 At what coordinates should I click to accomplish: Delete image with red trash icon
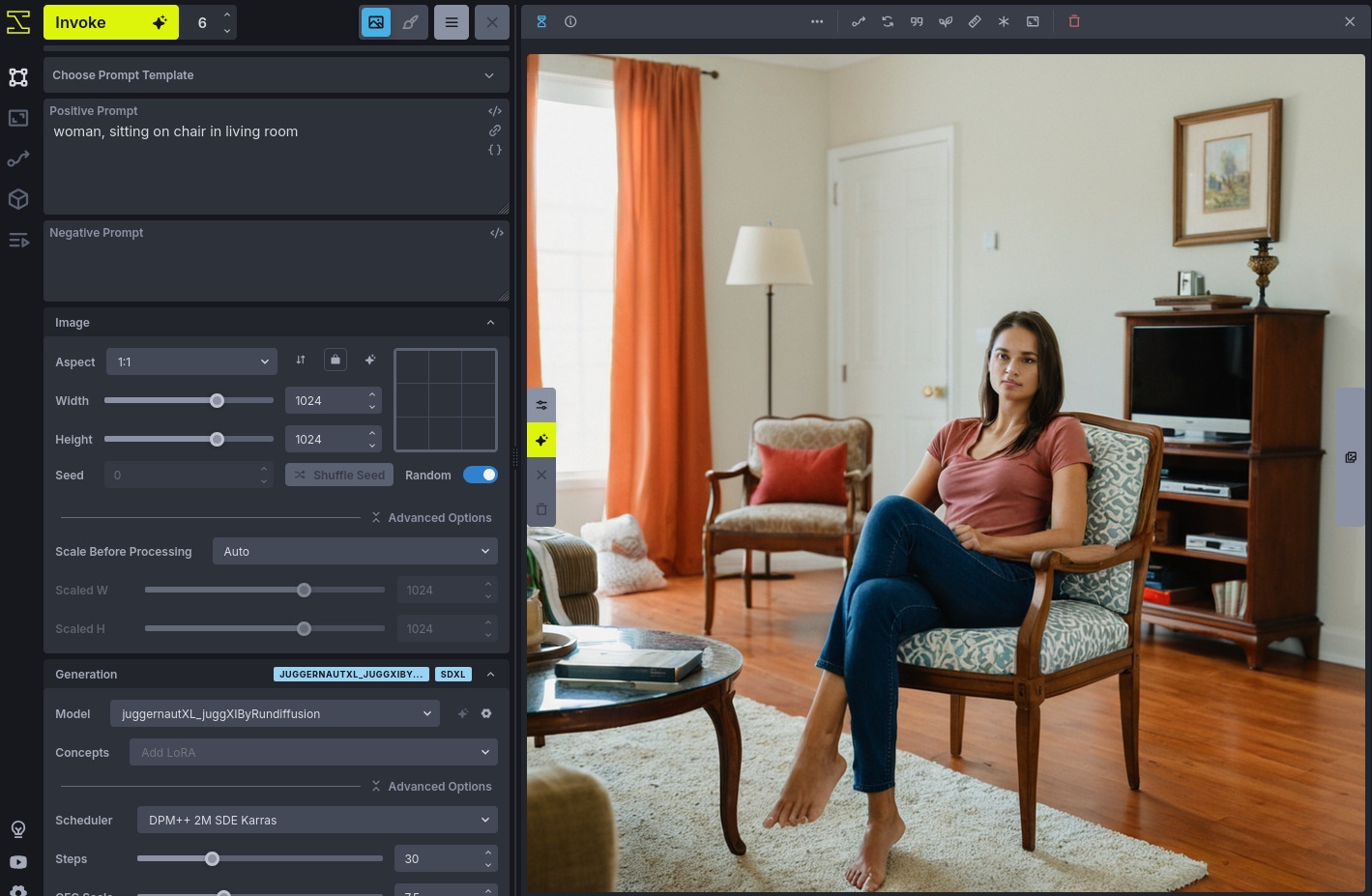pyautogui.click(x=1074, y=21)
